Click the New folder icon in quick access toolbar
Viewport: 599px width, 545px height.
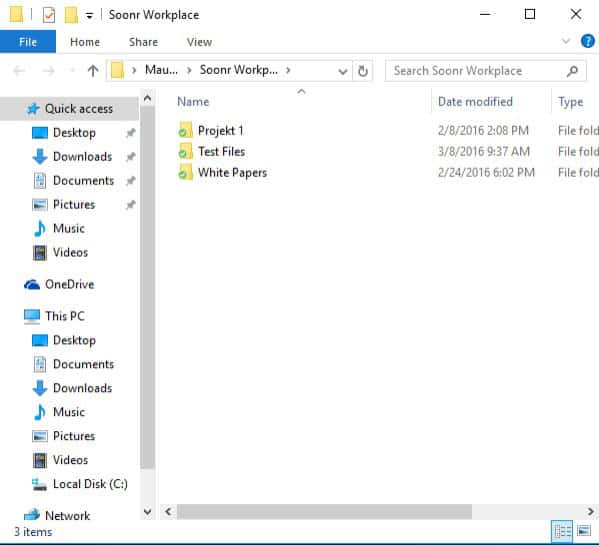71,15
